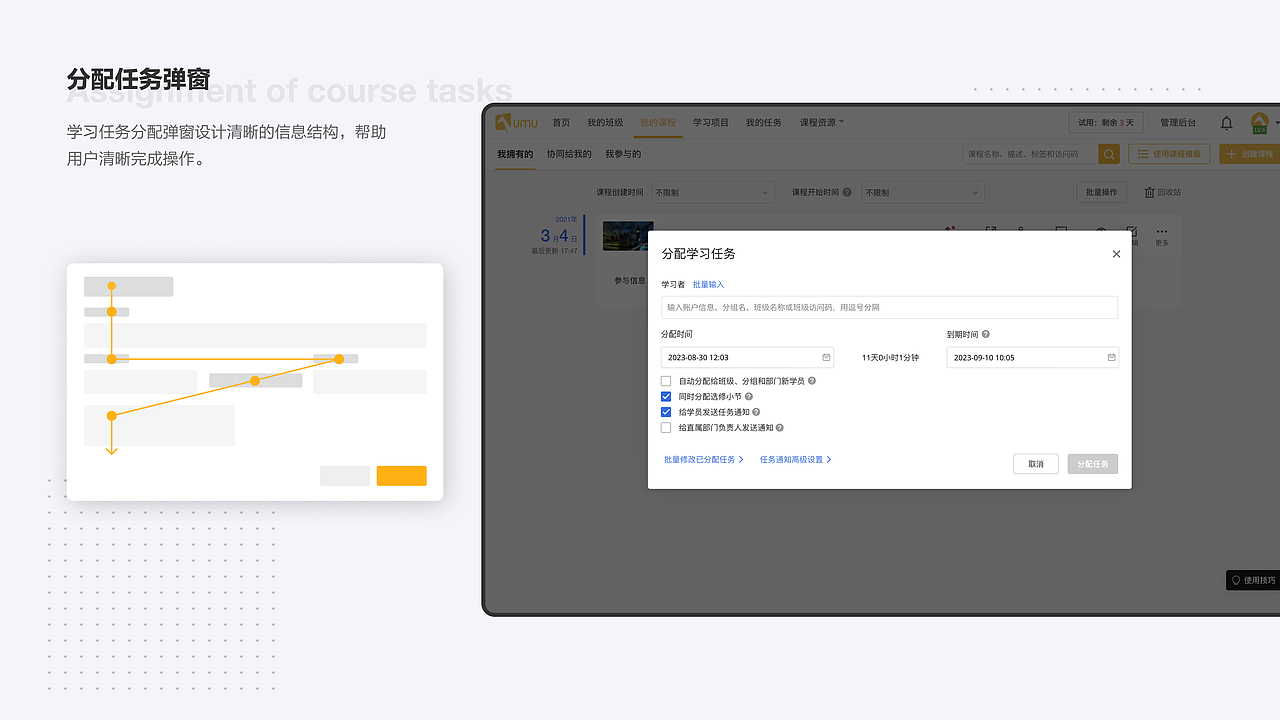Open 任务通知高级设置 link

[796, 460]
